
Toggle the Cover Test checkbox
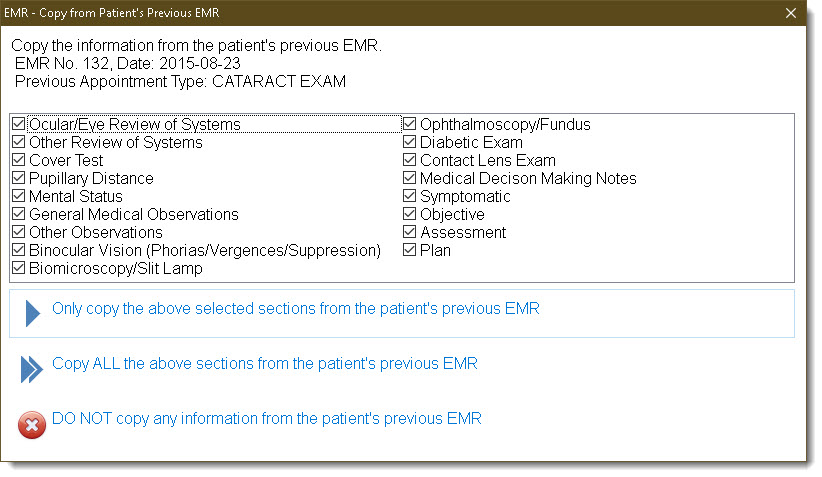(x=18, y=160)
